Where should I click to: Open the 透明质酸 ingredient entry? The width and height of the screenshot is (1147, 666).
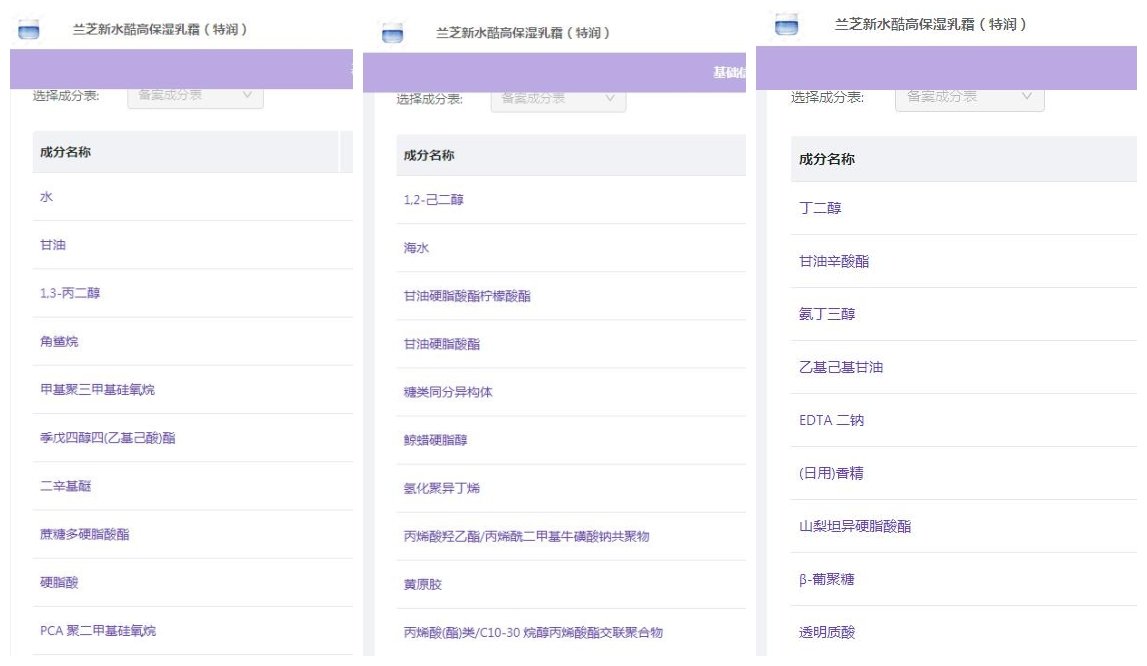(x=827, y=632)
